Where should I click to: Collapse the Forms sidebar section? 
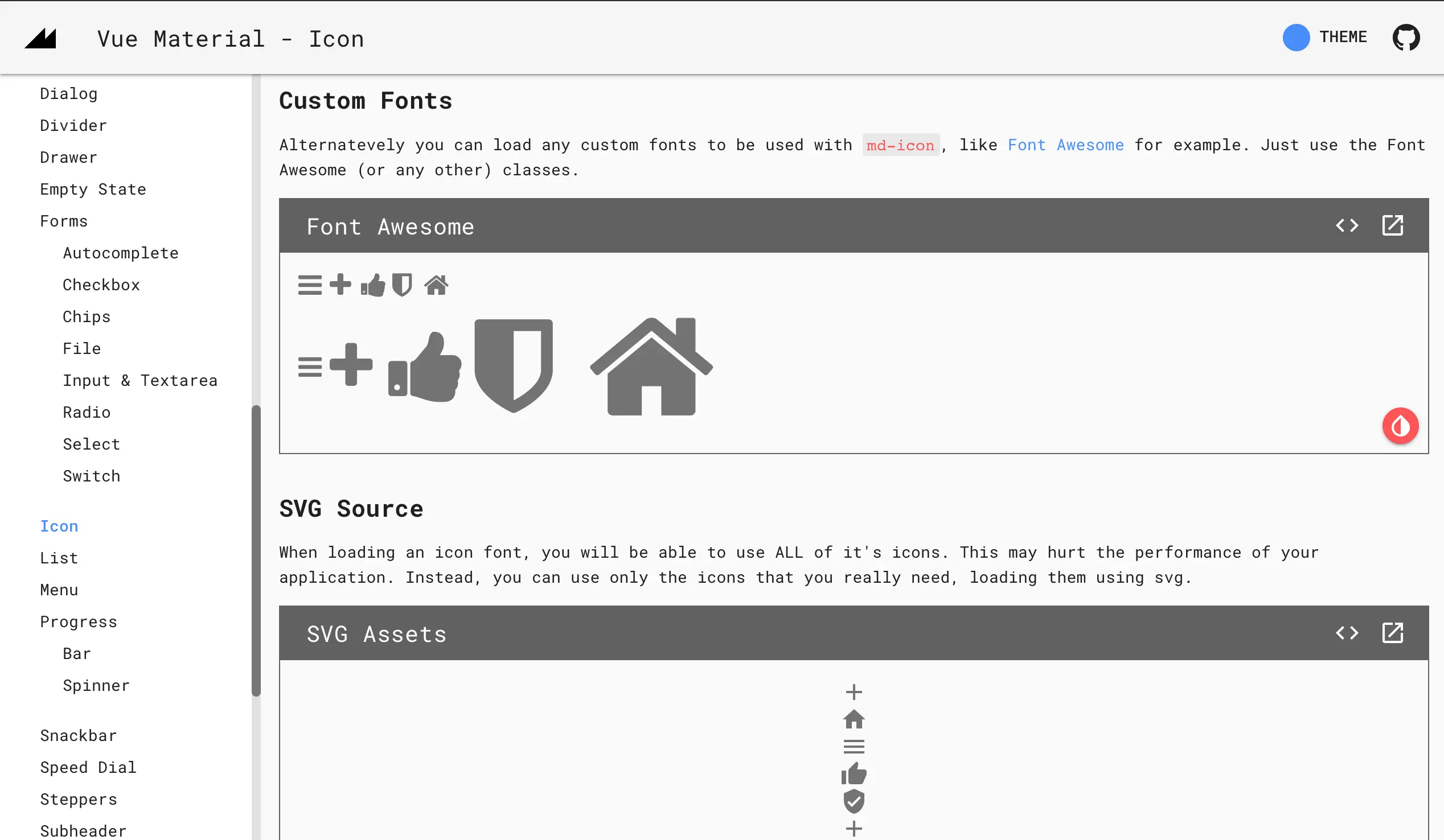click(x=64, y=221)
